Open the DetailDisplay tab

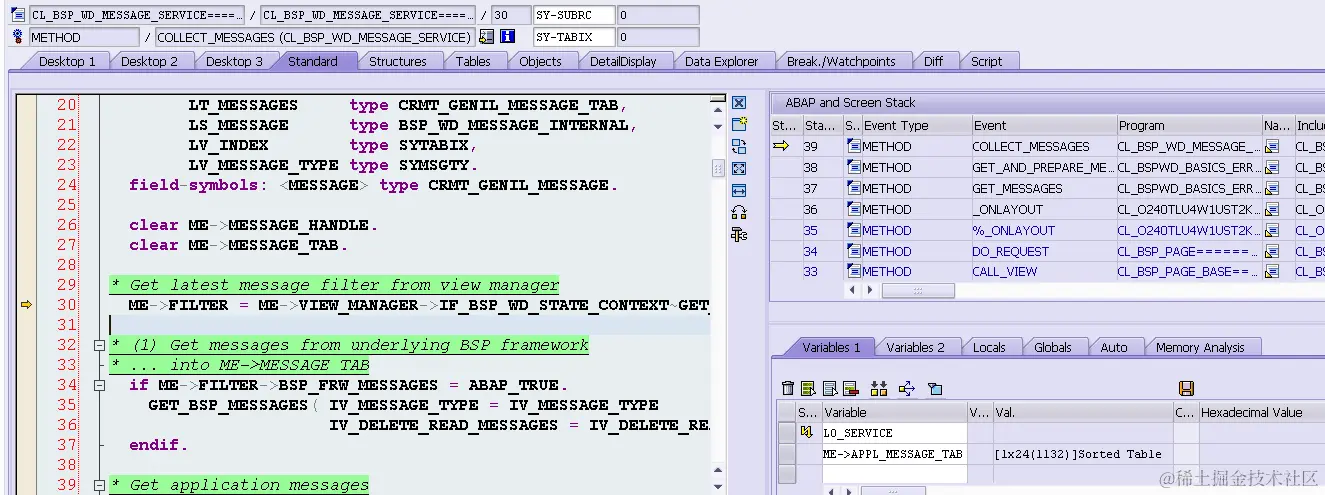[x=623, y=61]
